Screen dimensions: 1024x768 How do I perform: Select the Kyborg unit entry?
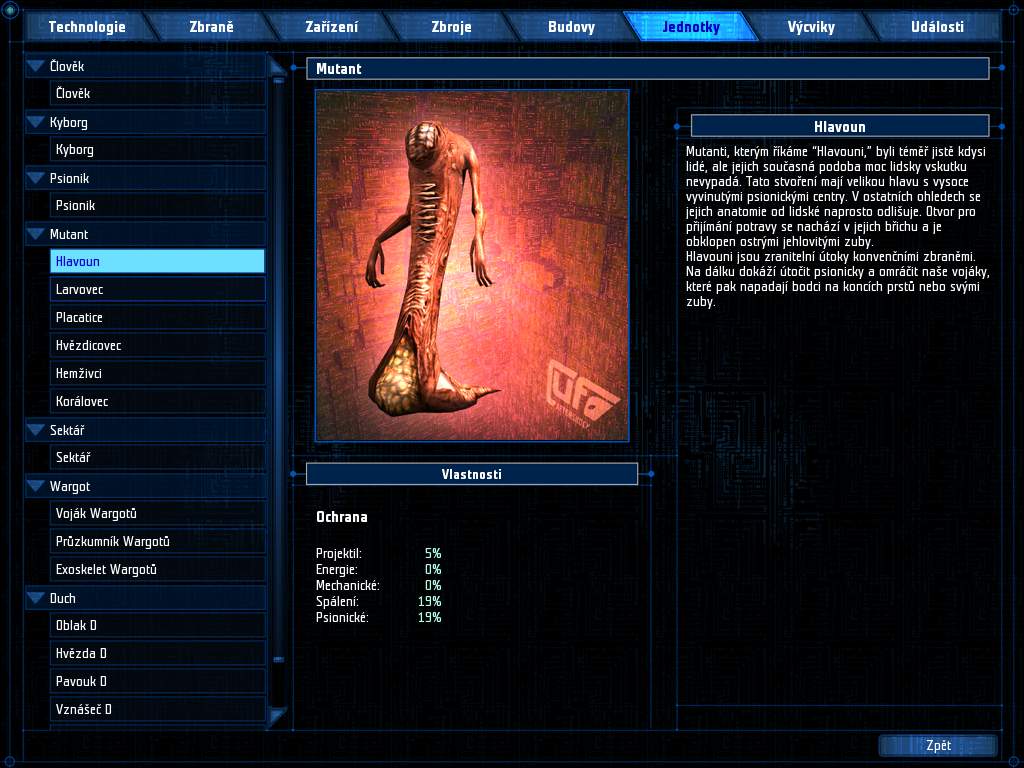pos(157,150)
